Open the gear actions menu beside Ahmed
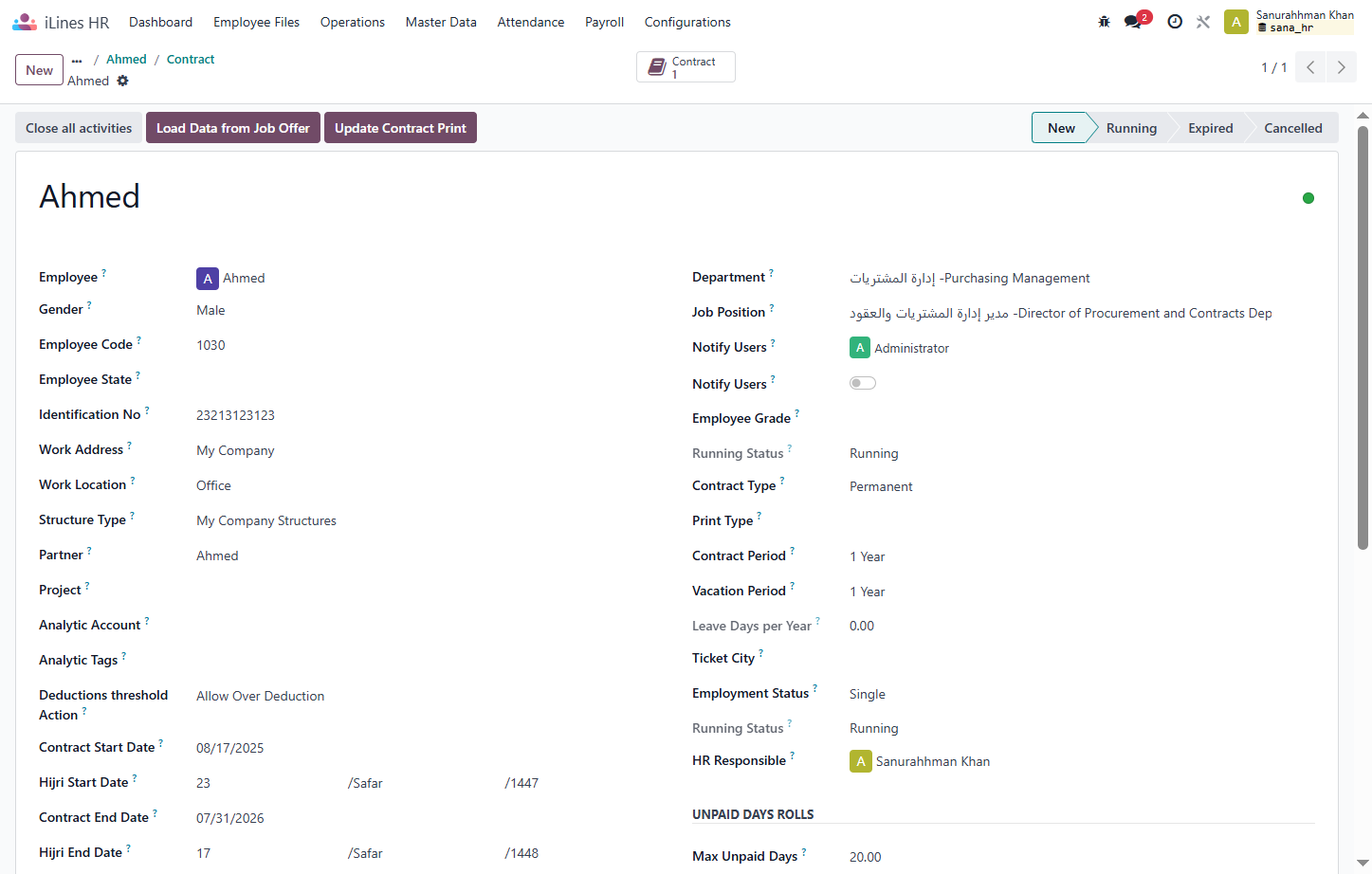Screen dimensions: 1372x874 (122, 81)
